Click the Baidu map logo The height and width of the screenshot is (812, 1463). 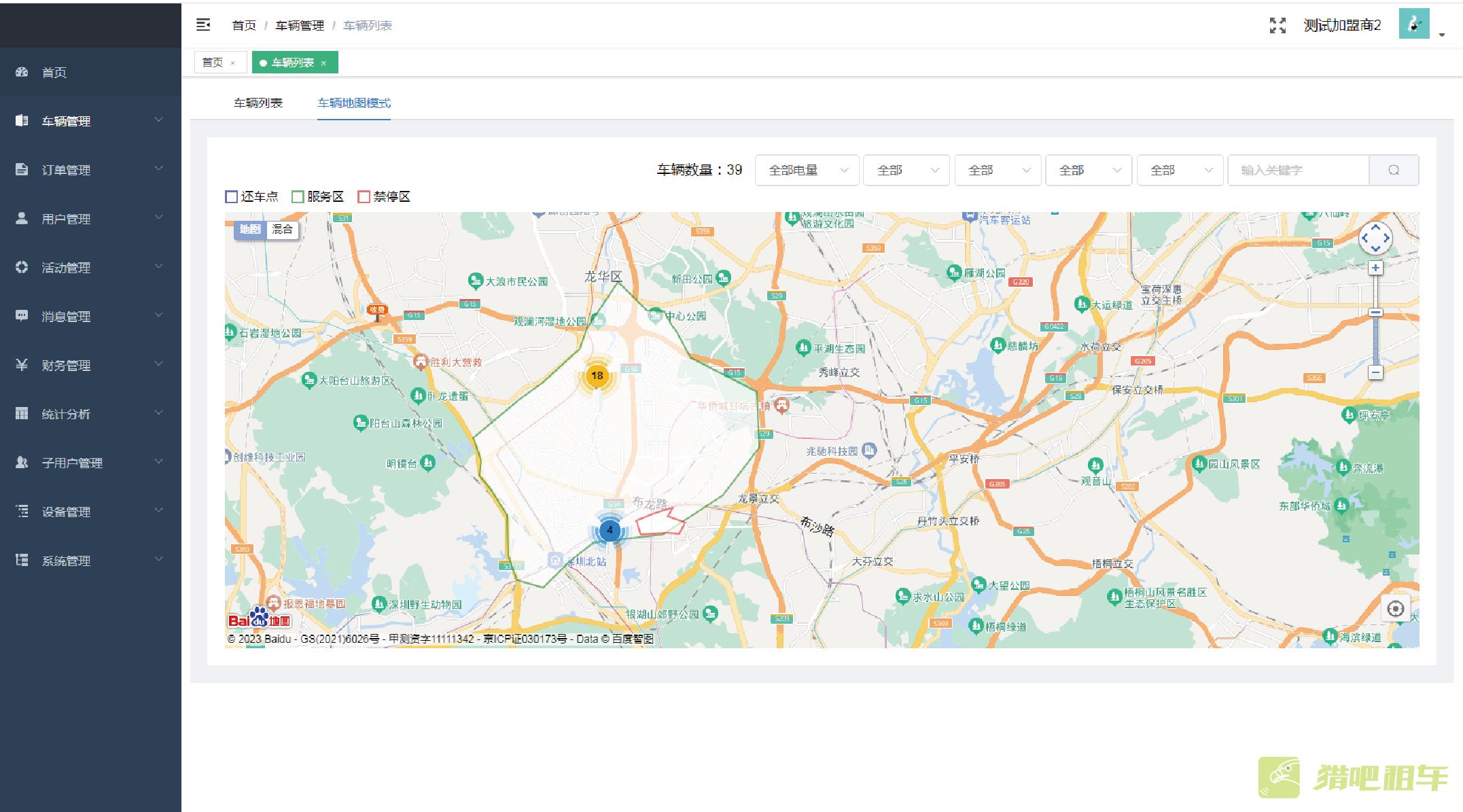click(x=260, y=618)
